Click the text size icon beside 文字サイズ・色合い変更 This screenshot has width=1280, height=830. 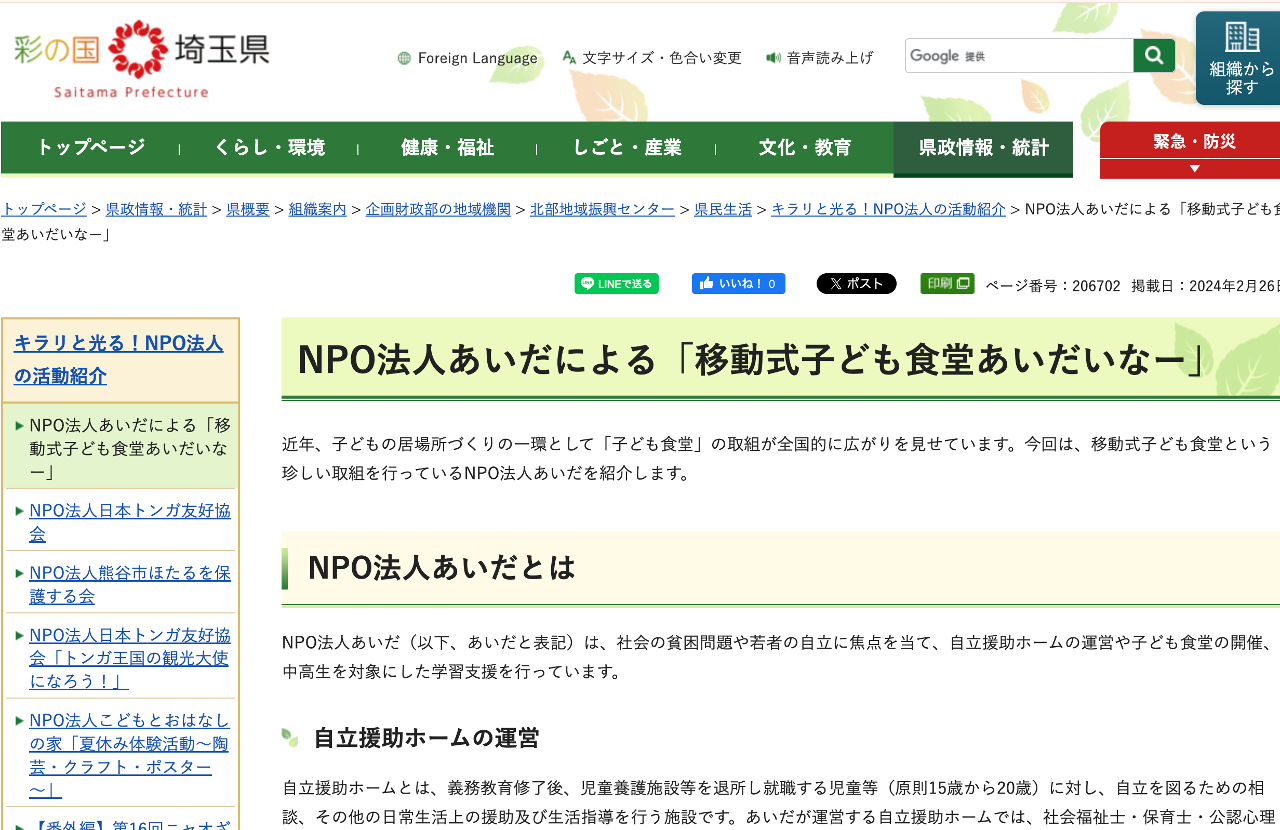click(569, 58)
